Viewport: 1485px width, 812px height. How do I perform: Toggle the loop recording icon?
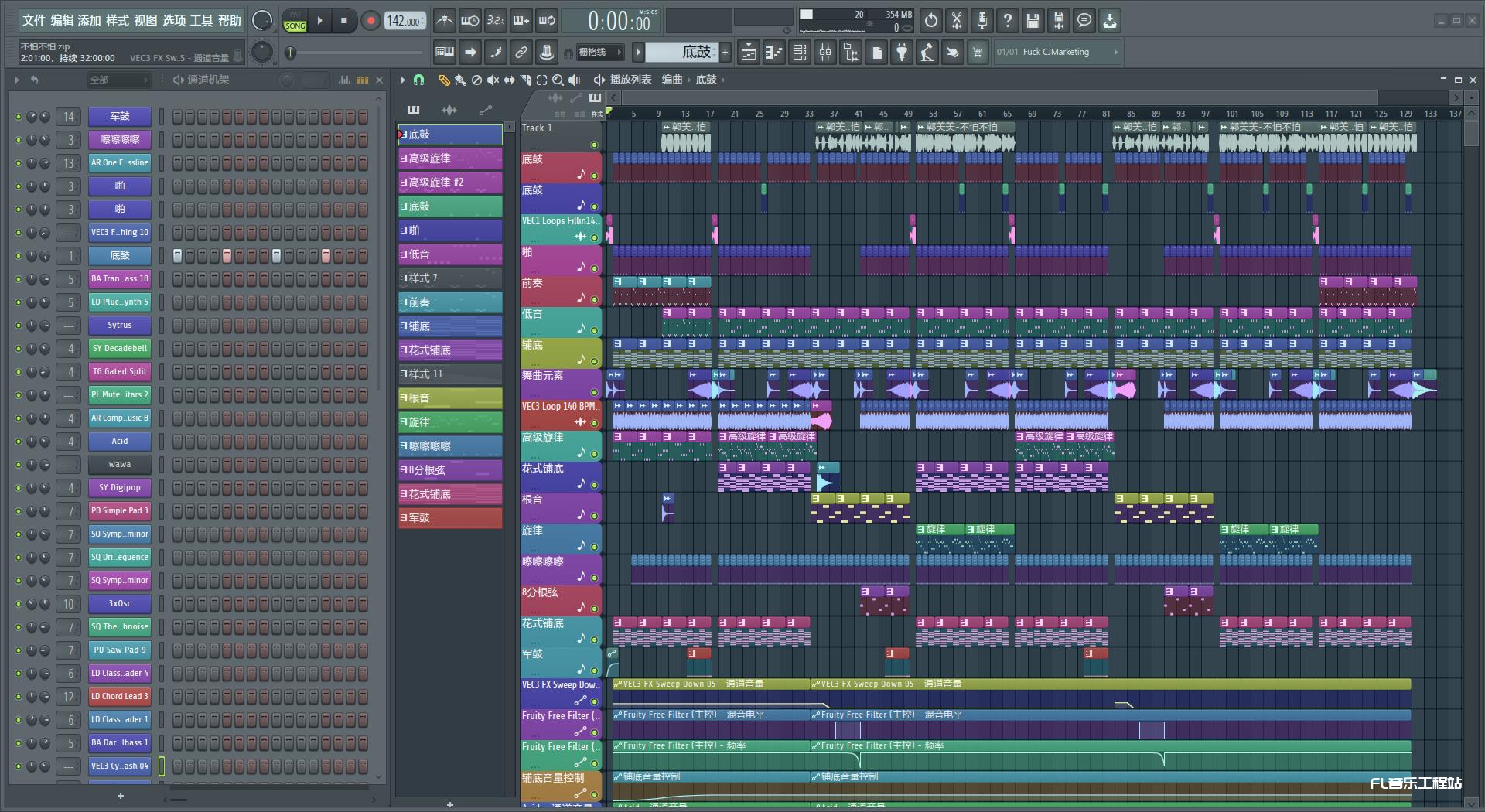coord(548,21)
